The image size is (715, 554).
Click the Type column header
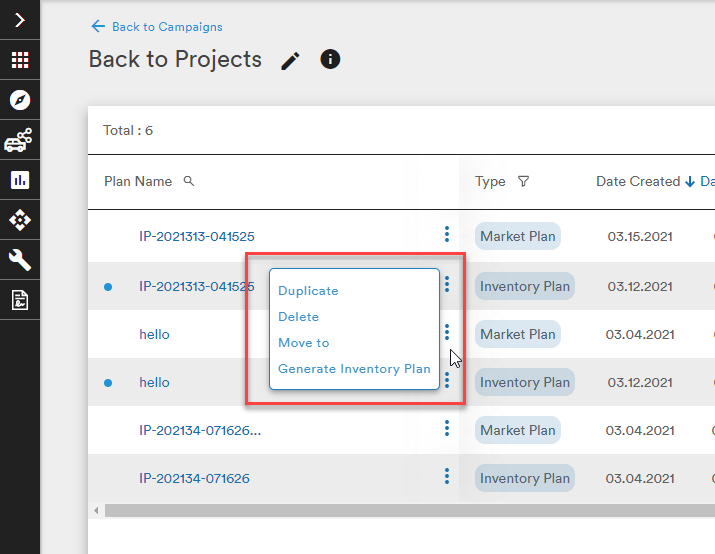click(x=490, y=181)
